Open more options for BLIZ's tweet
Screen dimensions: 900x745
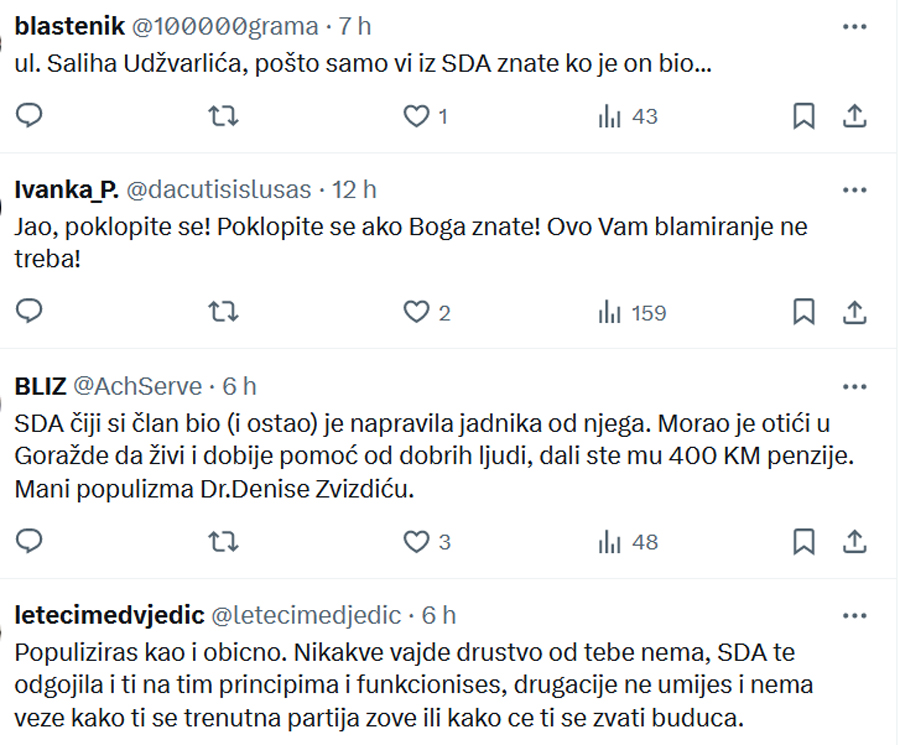point(854,387)
